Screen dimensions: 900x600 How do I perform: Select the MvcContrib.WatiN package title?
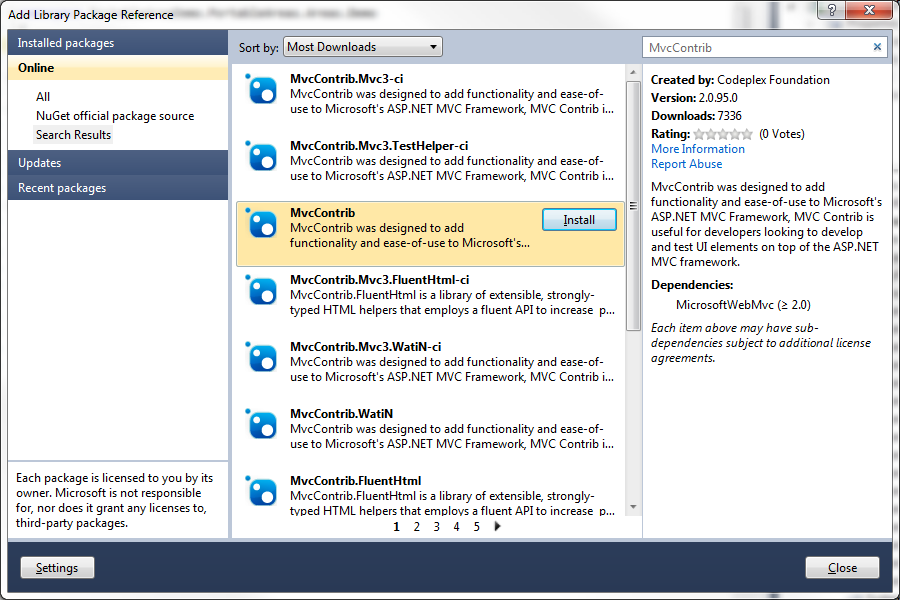tap(342, 414)
